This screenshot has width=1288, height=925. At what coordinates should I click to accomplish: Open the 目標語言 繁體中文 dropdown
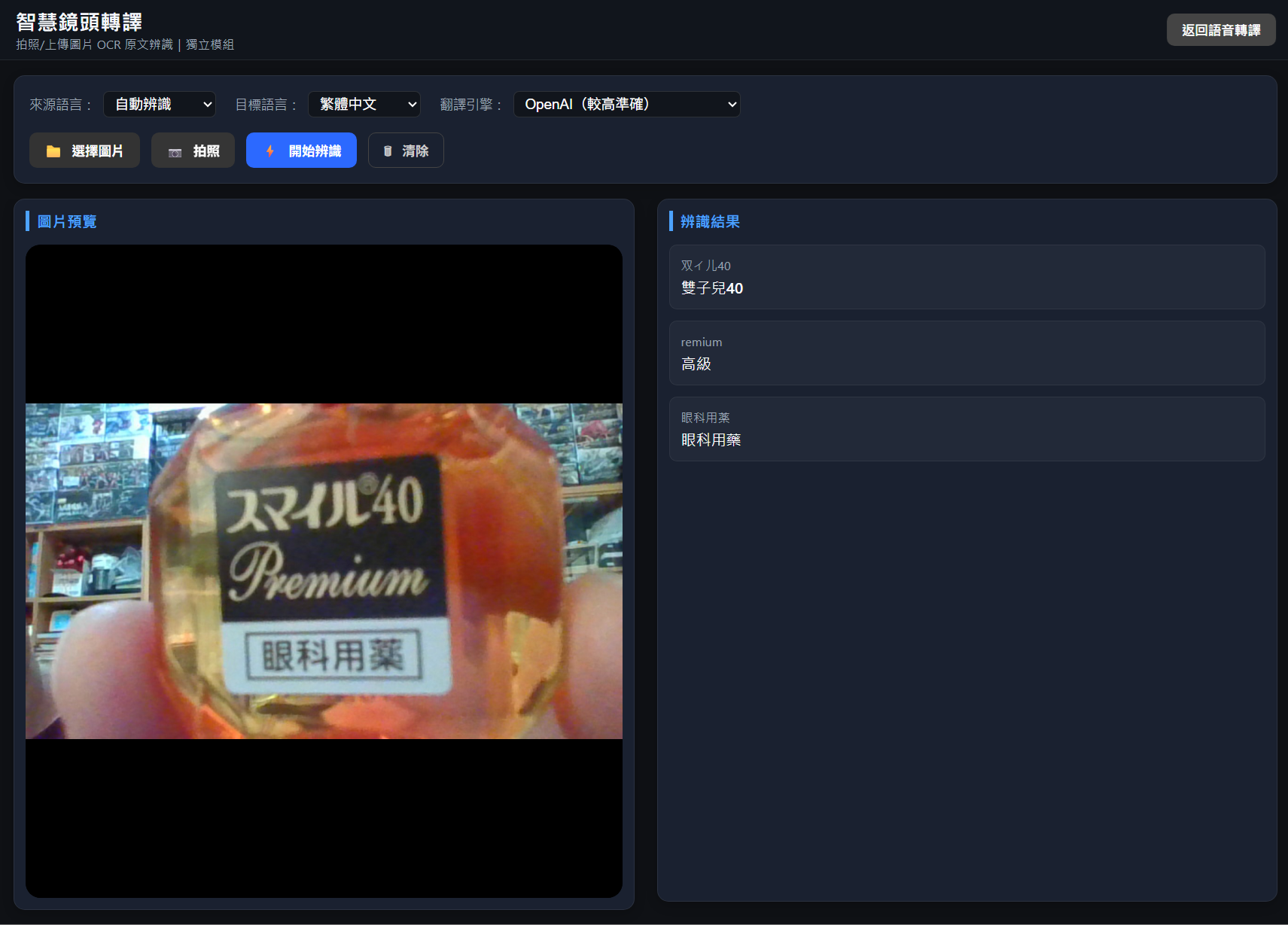[364, 105]
